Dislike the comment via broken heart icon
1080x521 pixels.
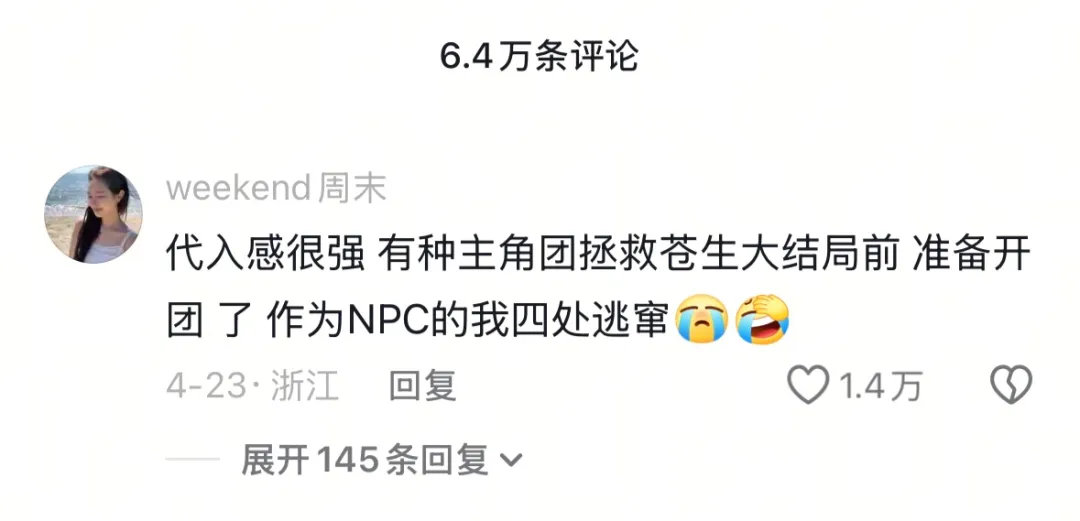pyautogui.click(x=1010, y=385)
